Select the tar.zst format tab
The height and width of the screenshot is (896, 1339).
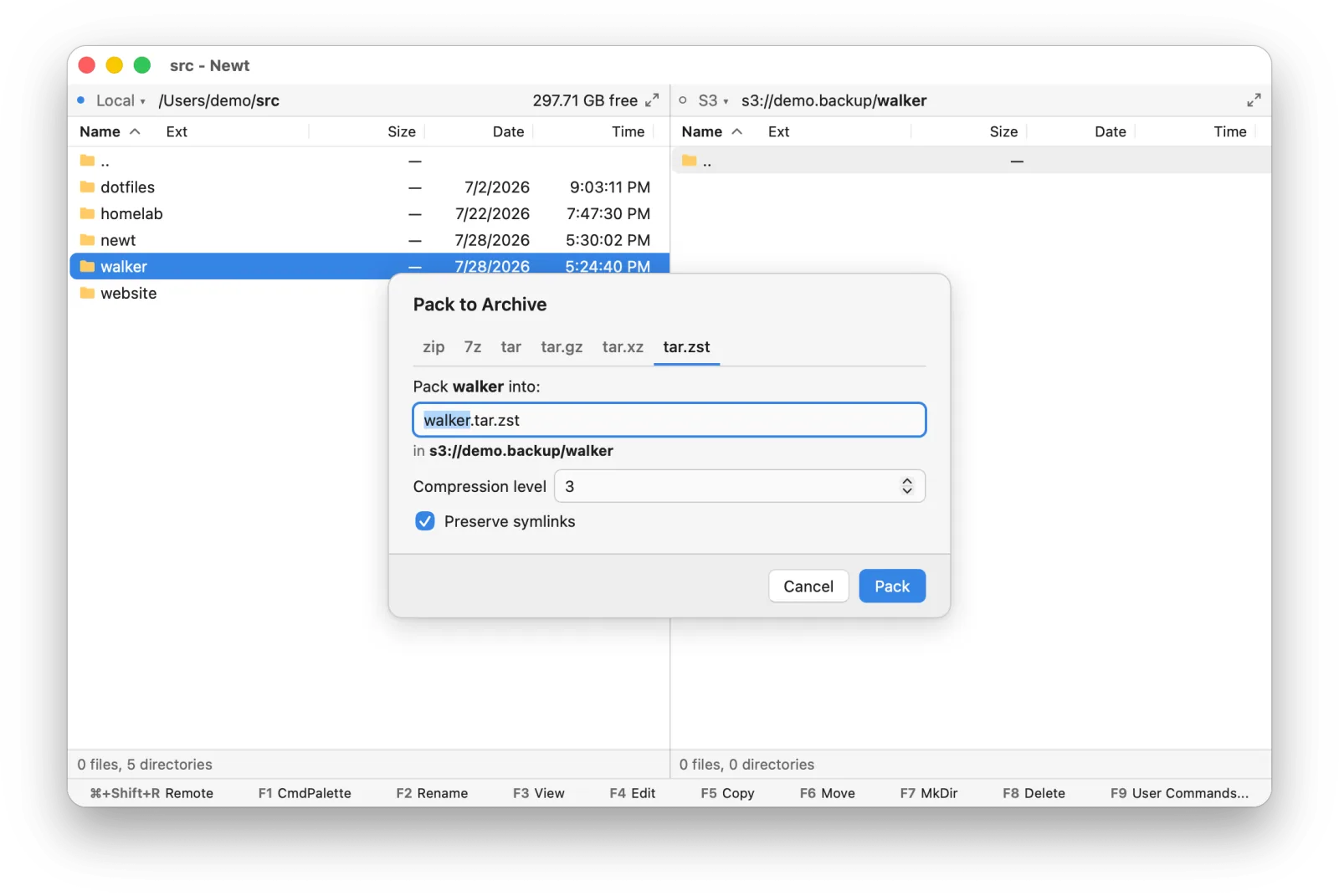click(x=686, y=347)
